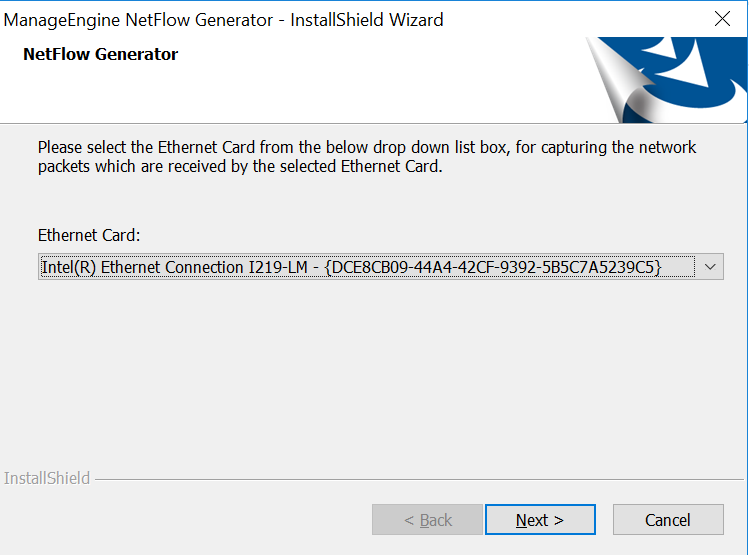This screenshot has width=749, height=555.
Task: Click the adapter GUID text in the combo box
Action: [x=493, y=266]
